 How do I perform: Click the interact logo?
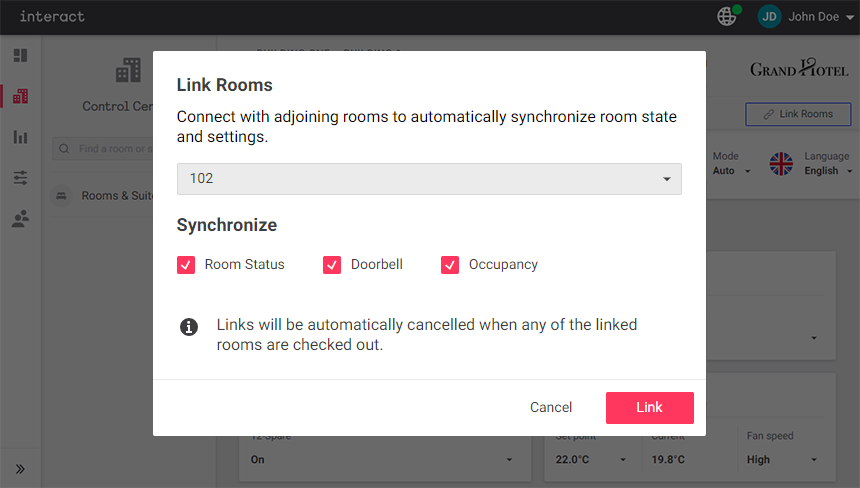pyautogui.click(x=52, y=17)
